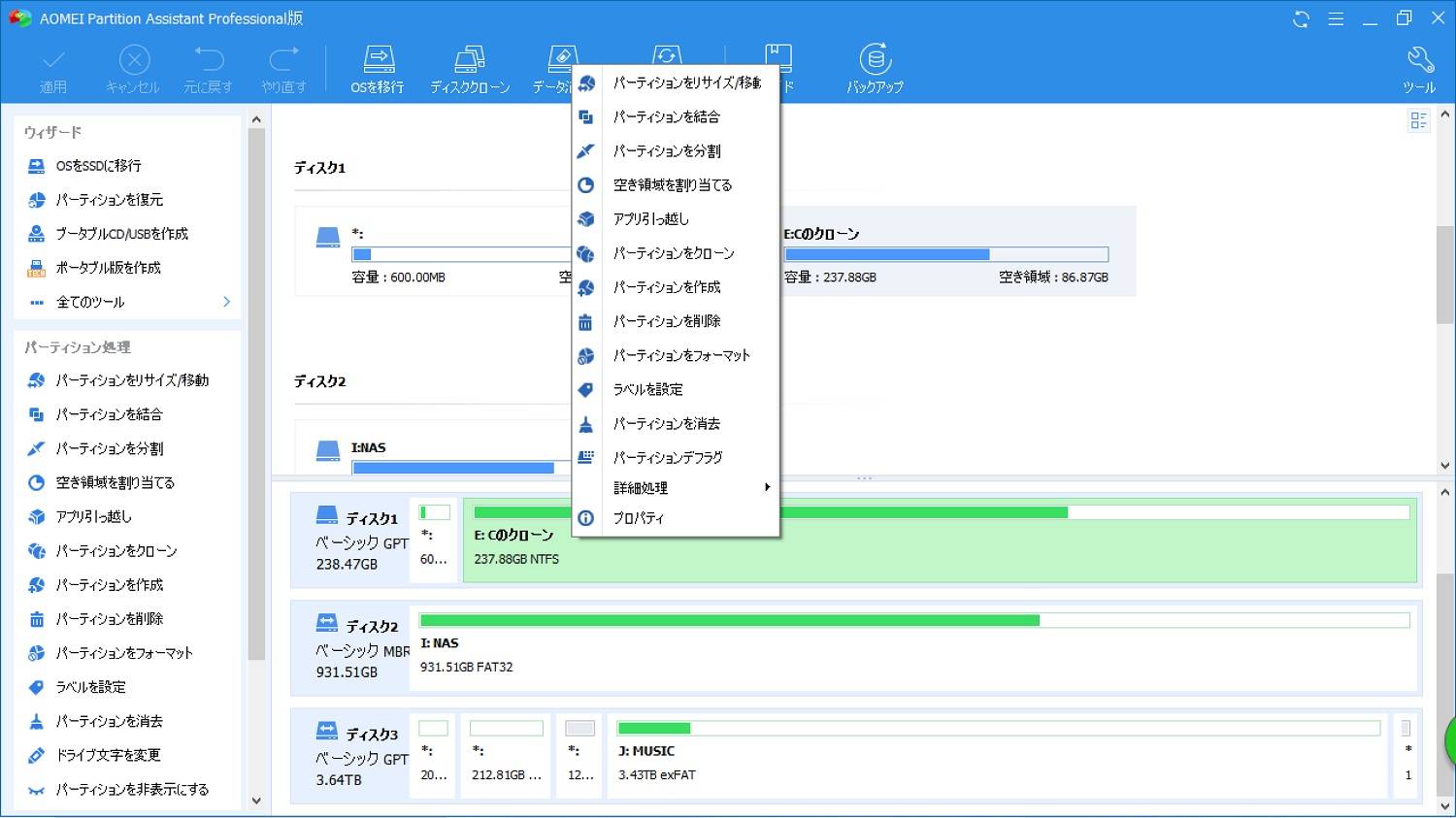
Task: Select the 212.81GB partition on ディスク3
Action: click(507, 757)
